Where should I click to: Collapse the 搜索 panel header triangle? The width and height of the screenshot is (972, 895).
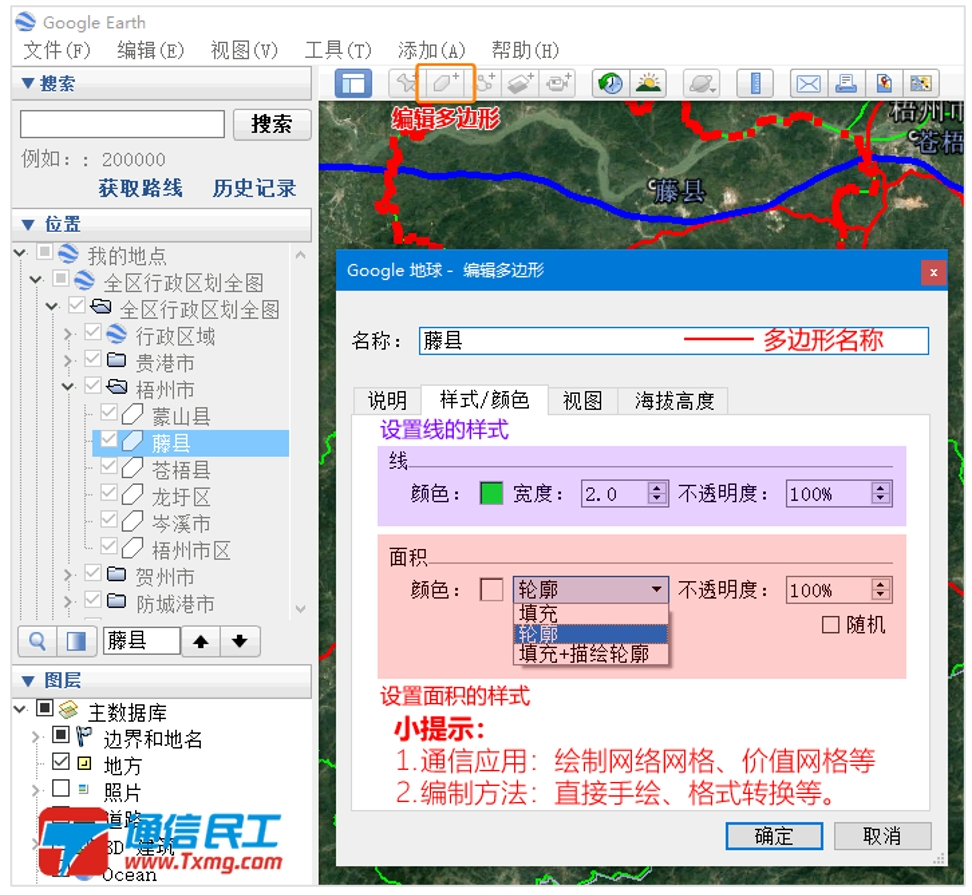(28, 83)
